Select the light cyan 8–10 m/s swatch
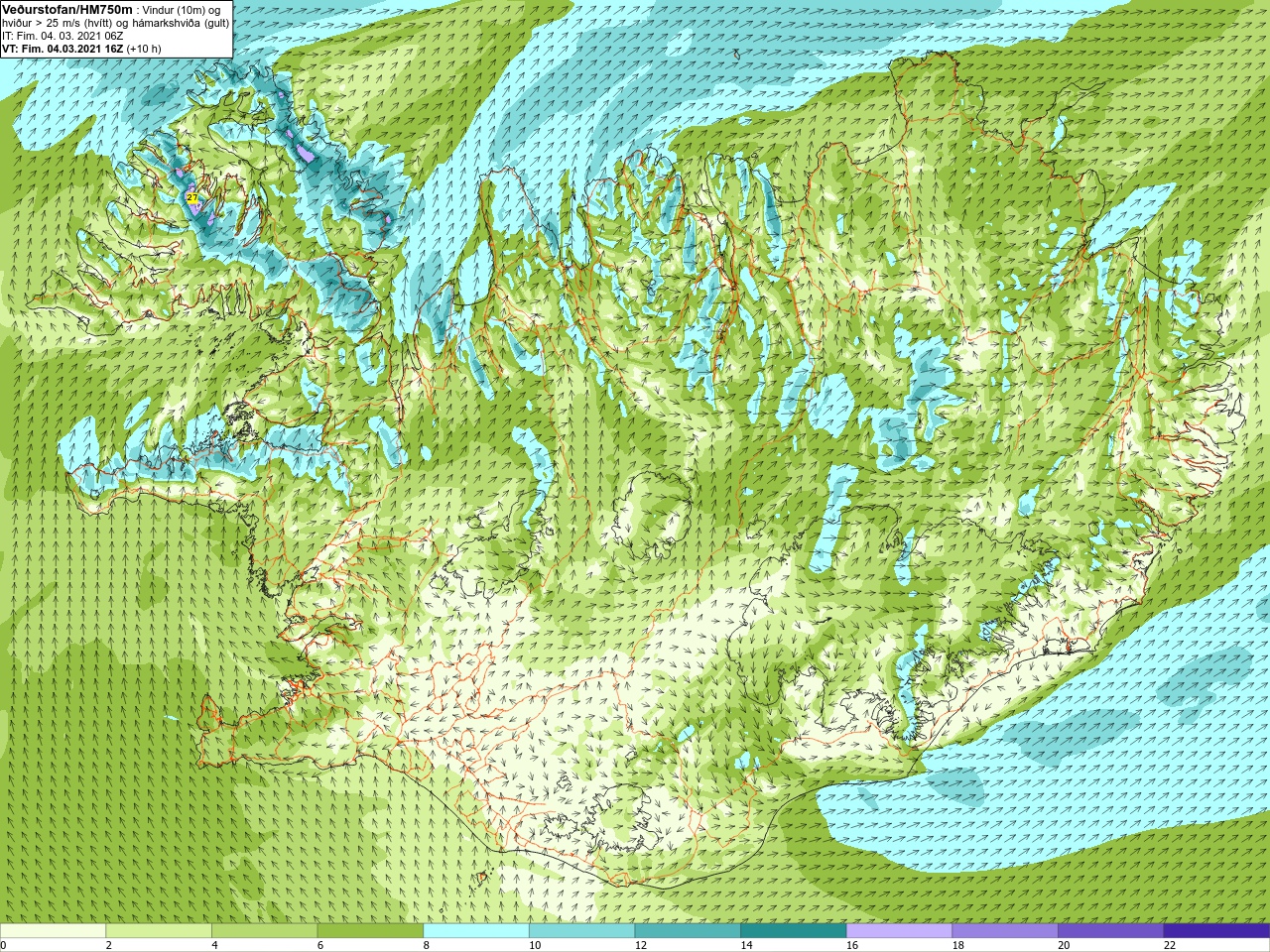 point(476,930)
